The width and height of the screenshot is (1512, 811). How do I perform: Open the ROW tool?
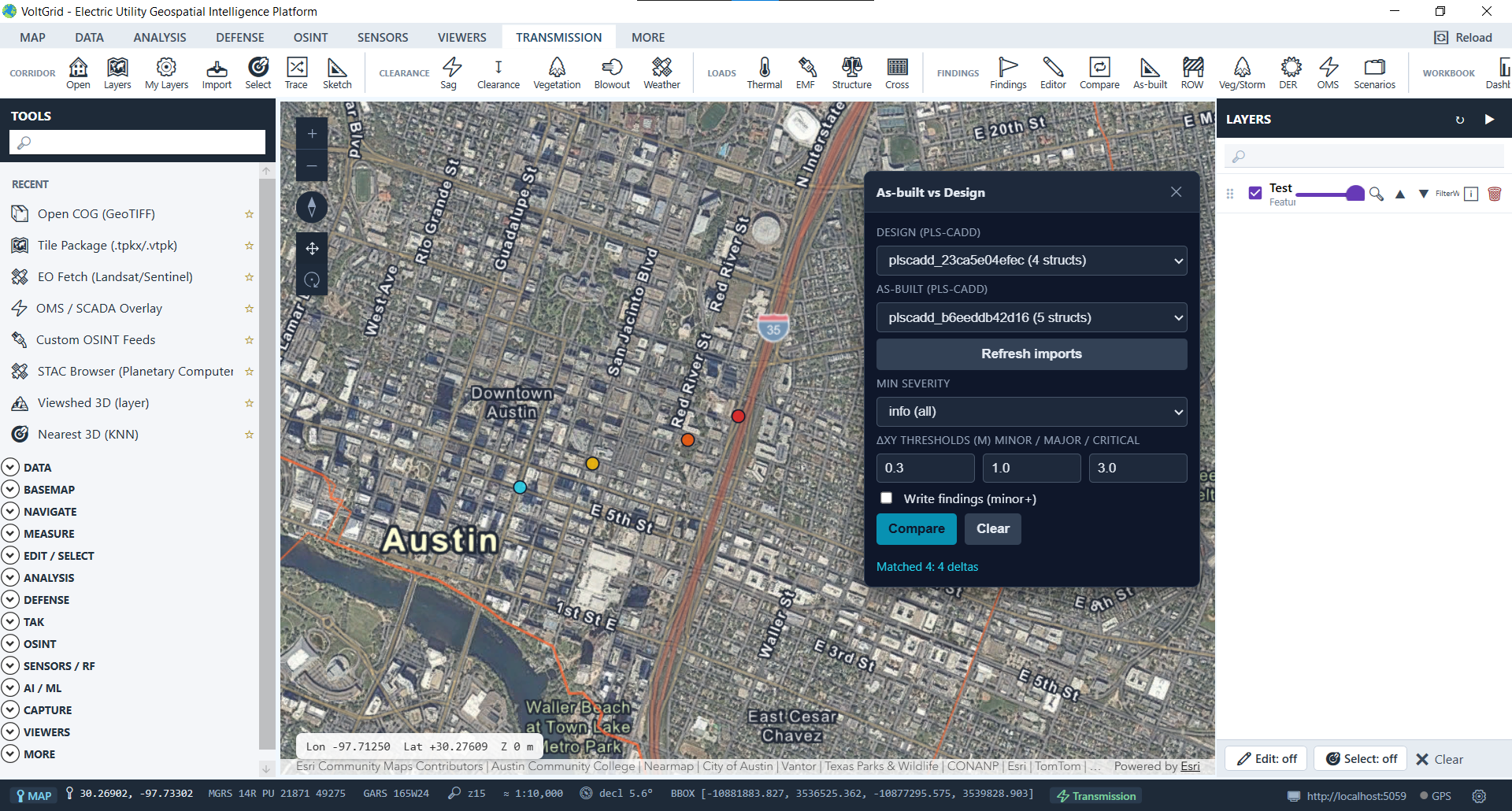(x=1192, y=73)
